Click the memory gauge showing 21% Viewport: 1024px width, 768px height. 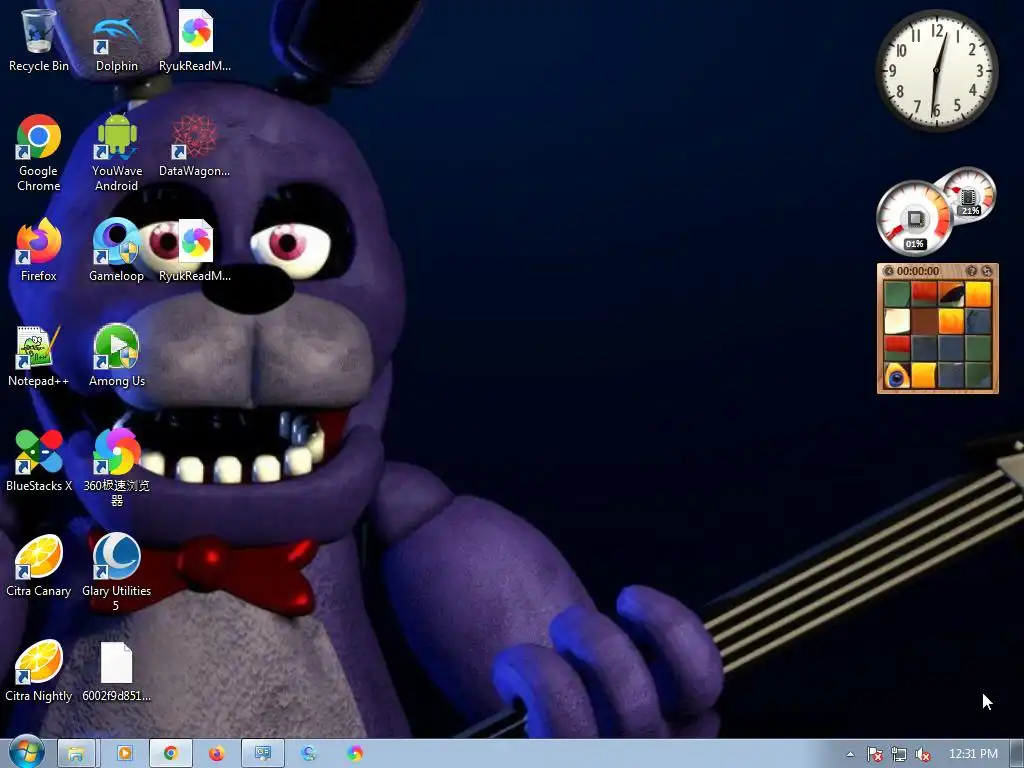click(x=969, y=195)
